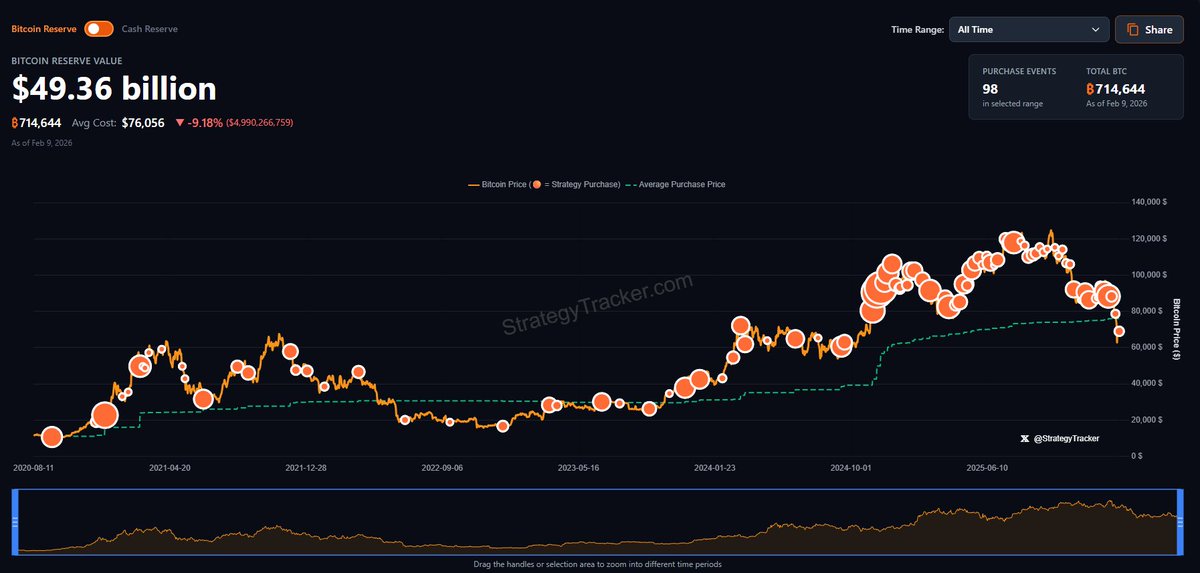Click the orange ₿714,644 holdings under reserve value
This screenshot has height=573, width=1200.
[36, 122]
